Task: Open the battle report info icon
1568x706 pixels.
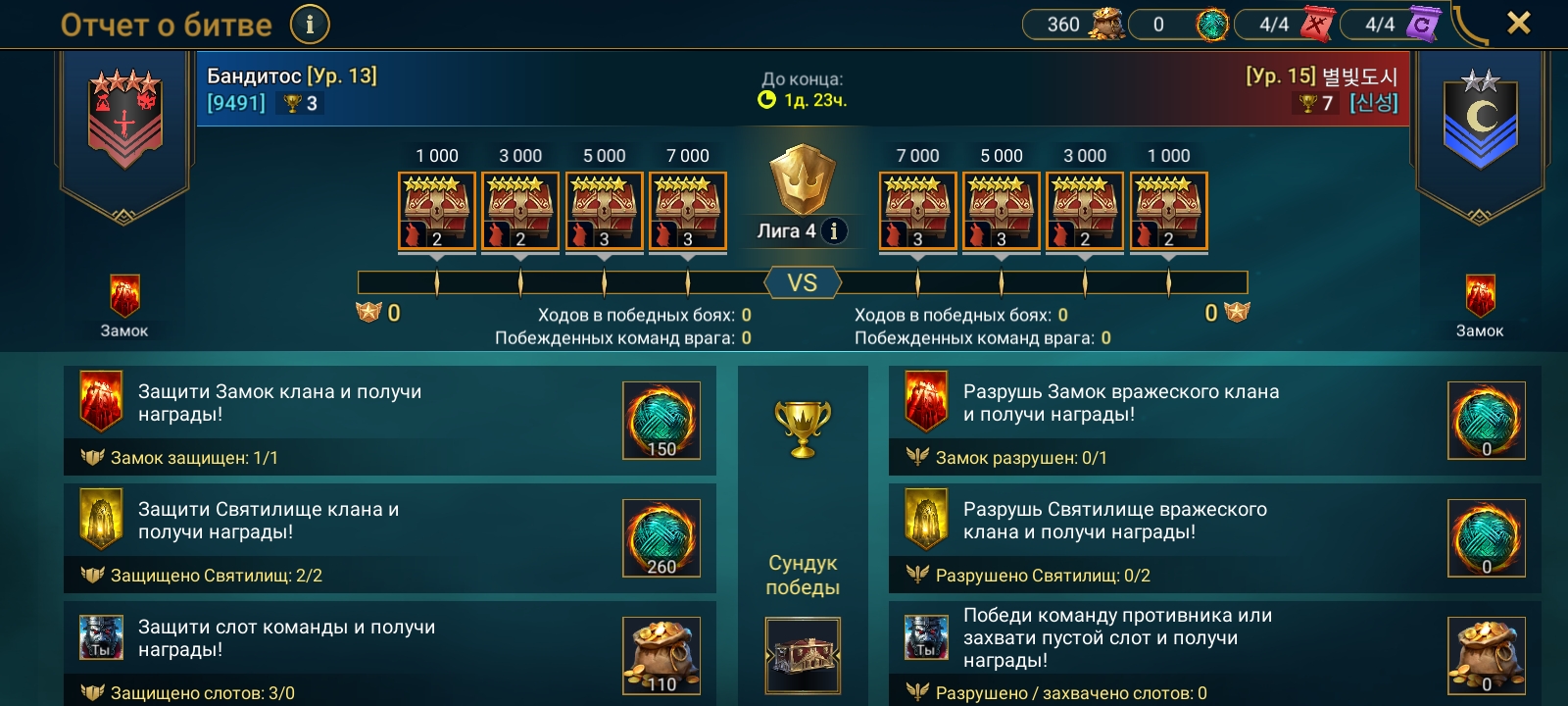Action: 310,25
